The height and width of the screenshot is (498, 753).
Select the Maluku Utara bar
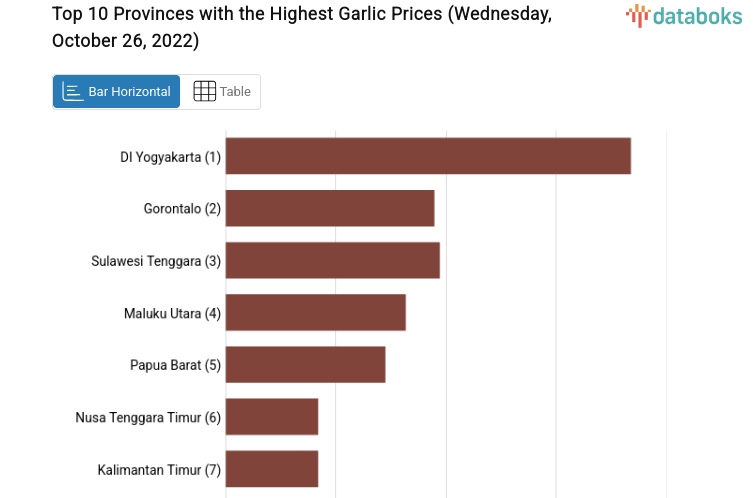pyautogui.click(x=316, y=312)
